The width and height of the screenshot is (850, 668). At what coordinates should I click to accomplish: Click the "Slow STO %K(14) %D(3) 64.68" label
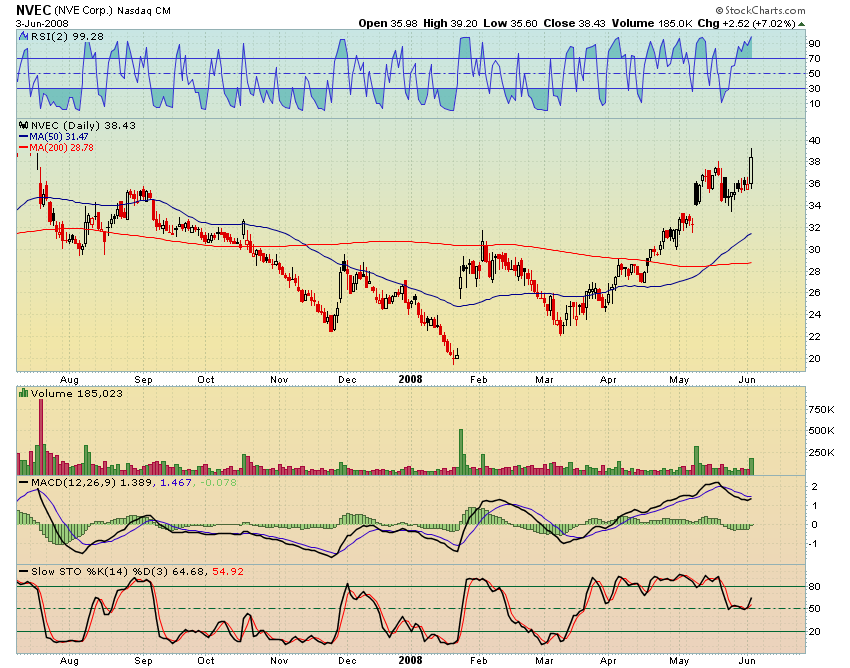coord(118,571)
